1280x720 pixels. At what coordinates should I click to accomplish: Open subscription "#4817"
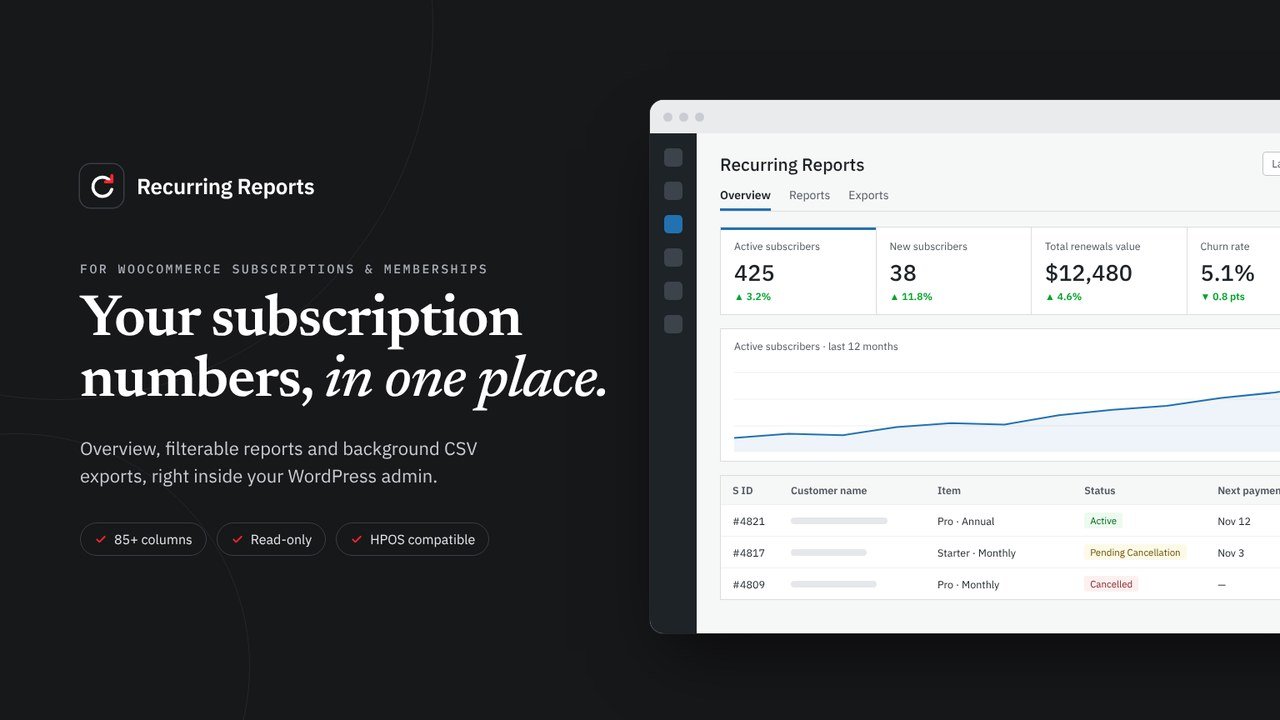[749, 553]
